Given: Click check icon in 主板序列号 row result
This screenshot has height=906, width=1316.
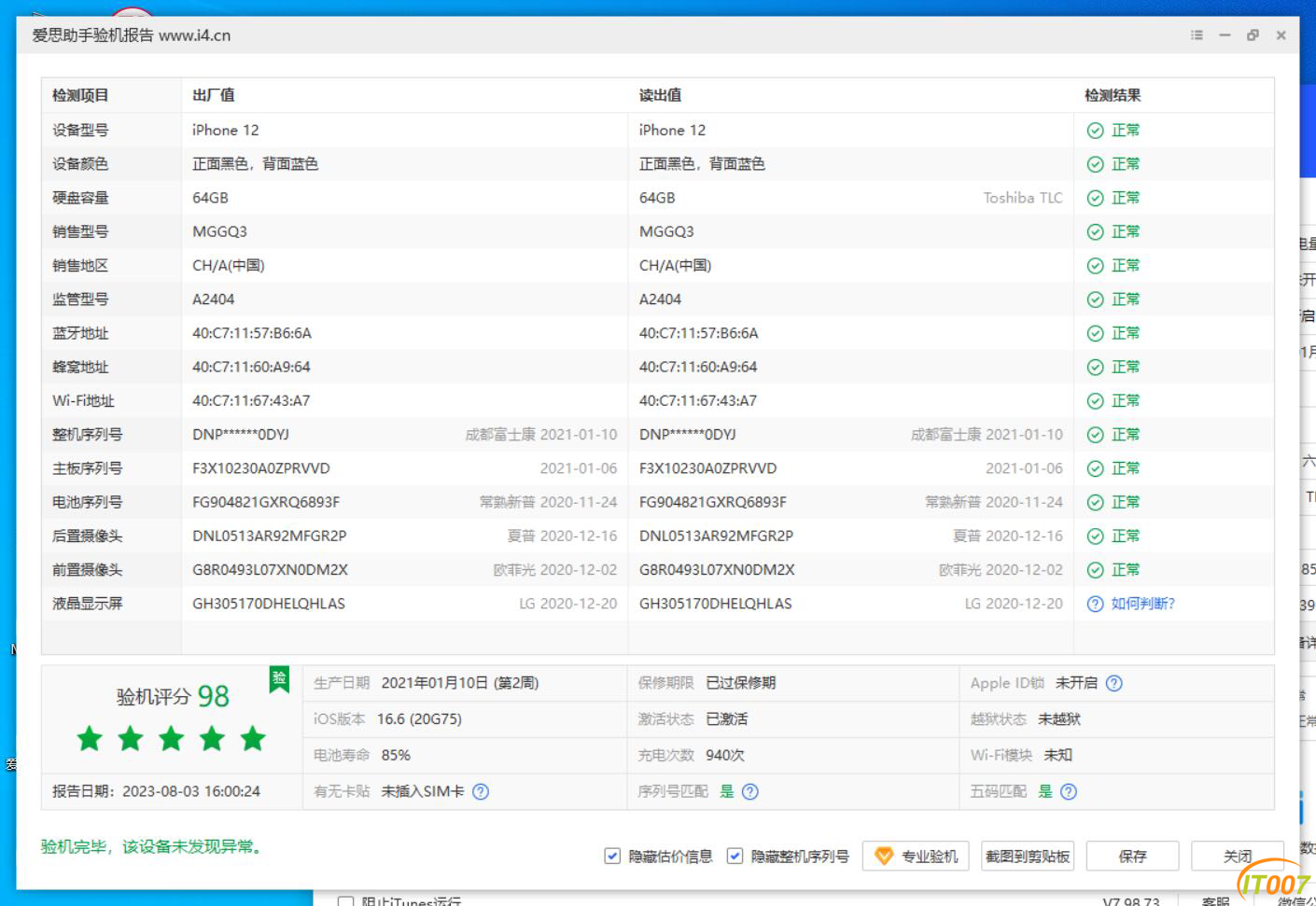Looking at the screenshot, I should (x=1096, y=468).
